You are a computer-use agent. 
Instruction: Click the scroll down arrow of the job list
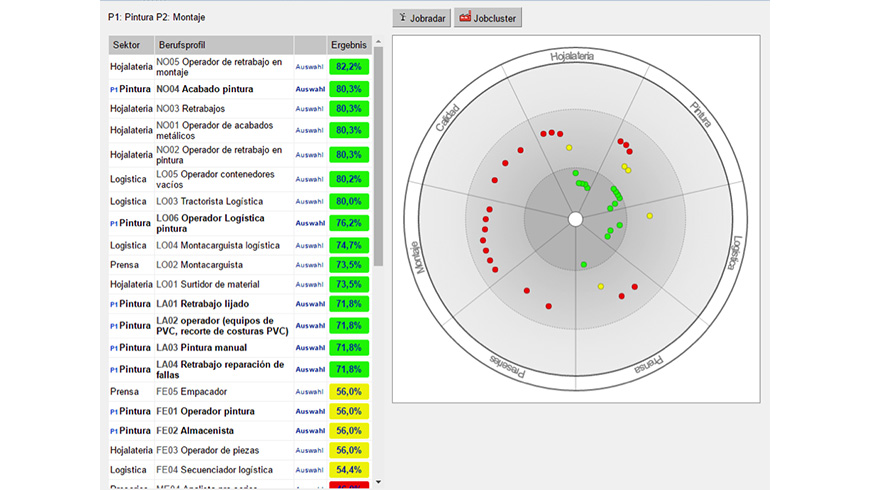click(378, 482)
